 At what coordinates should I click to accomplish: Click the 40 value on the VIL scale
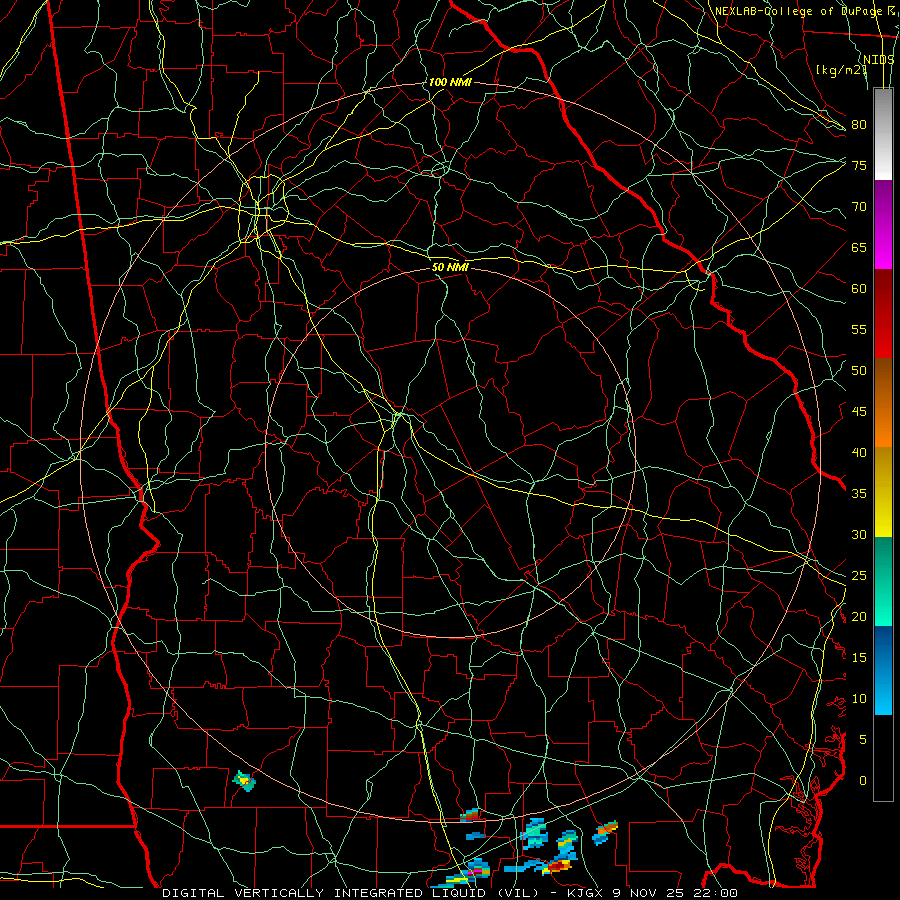(859, 452)
